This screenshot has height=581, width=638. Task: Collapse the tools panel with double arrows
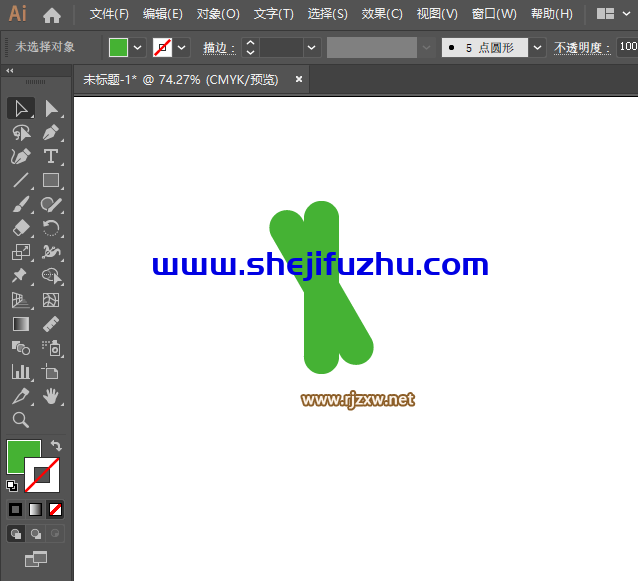coord(10,71)
